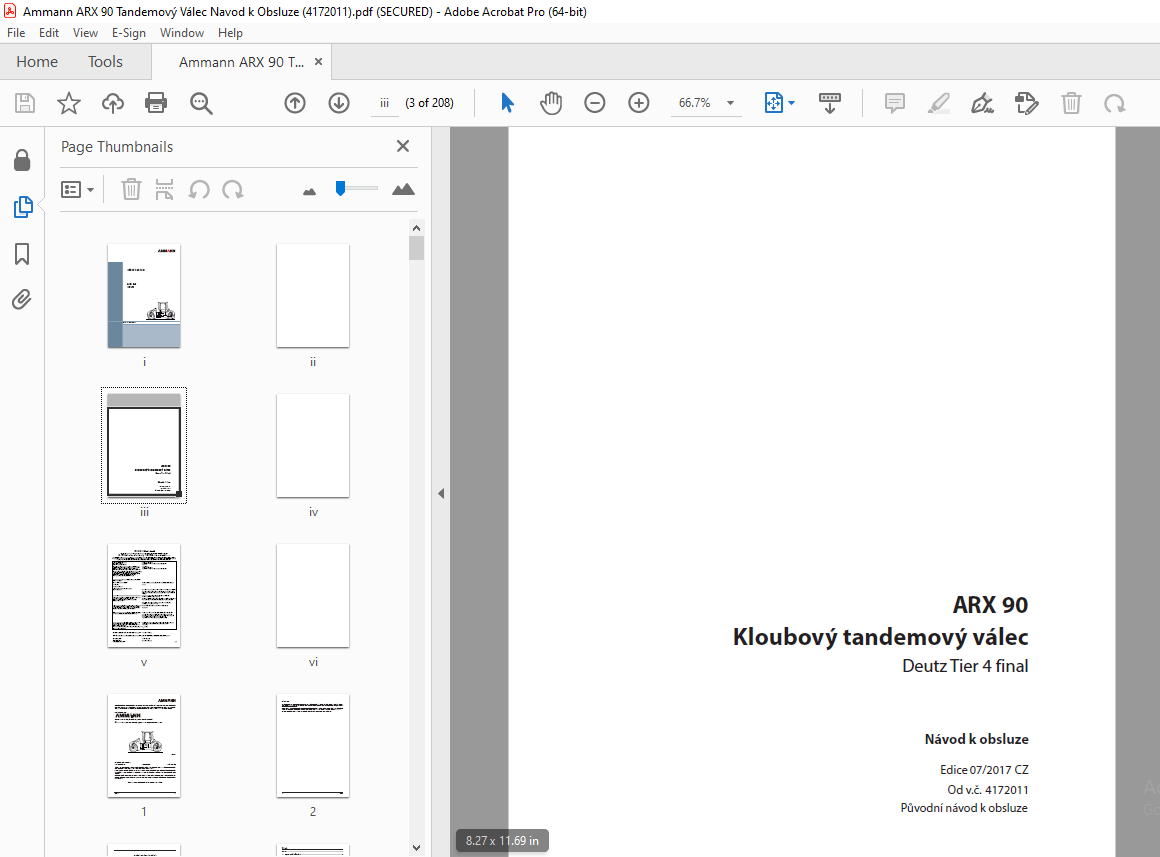Screen dimensions: 1160x857
Task: Open the Attachments paperclip pane
Action: (21, 300)
